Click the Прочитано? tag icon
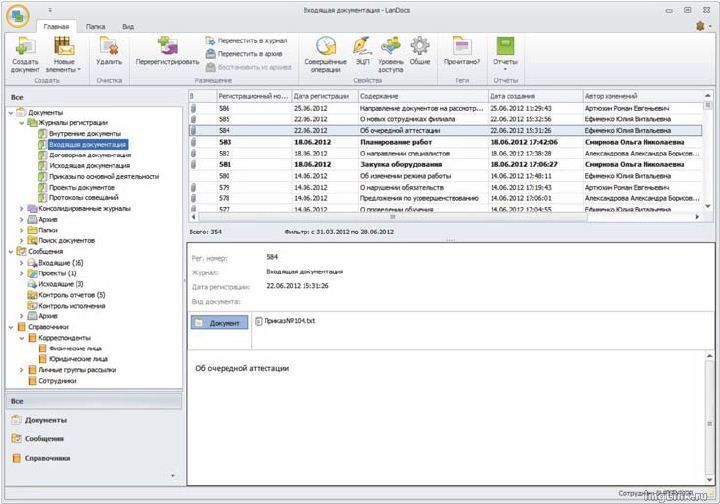The width and height of the screenshot is (720, 504). (x=462, y=51)
